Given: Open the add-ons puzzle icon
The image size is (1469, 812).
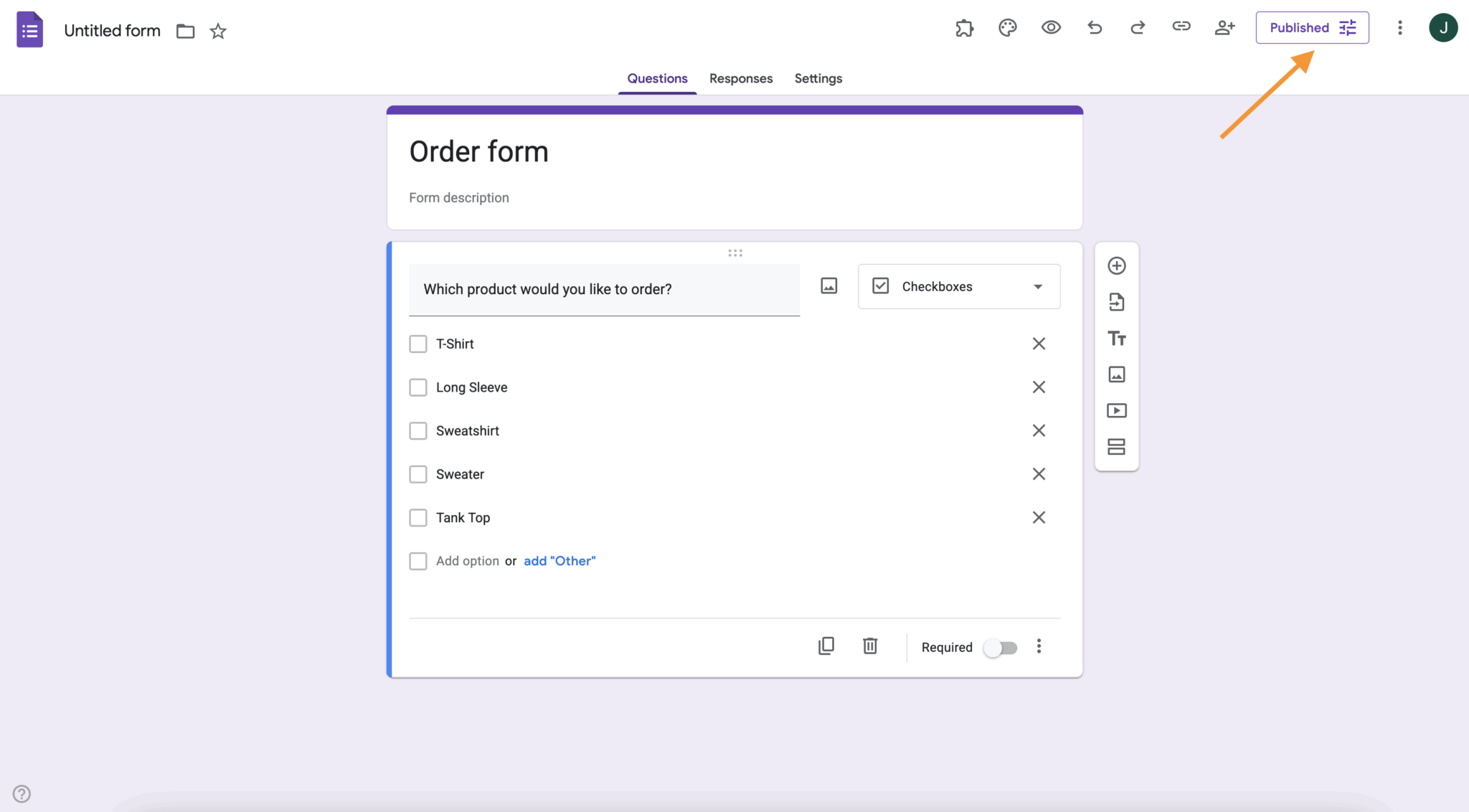Looking at the screenshot, I should [x=964, y=28].
